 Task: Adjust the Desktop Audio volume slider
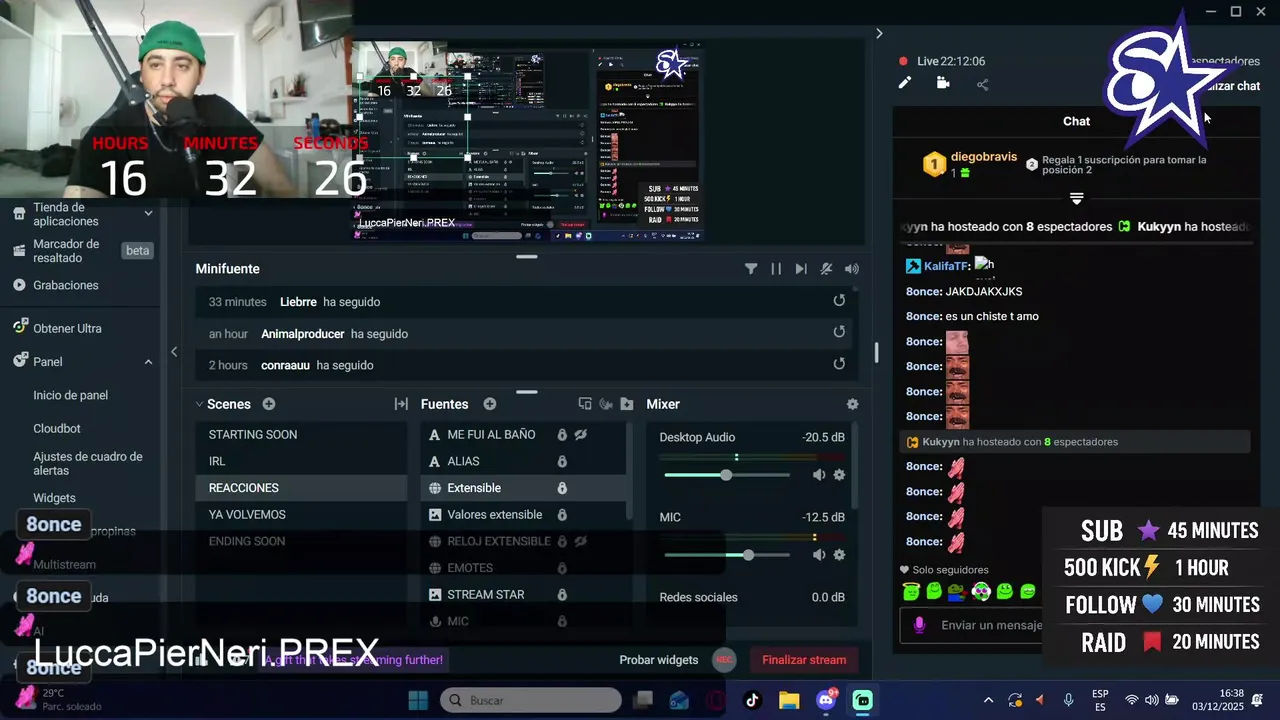click(x=727, y=475)
